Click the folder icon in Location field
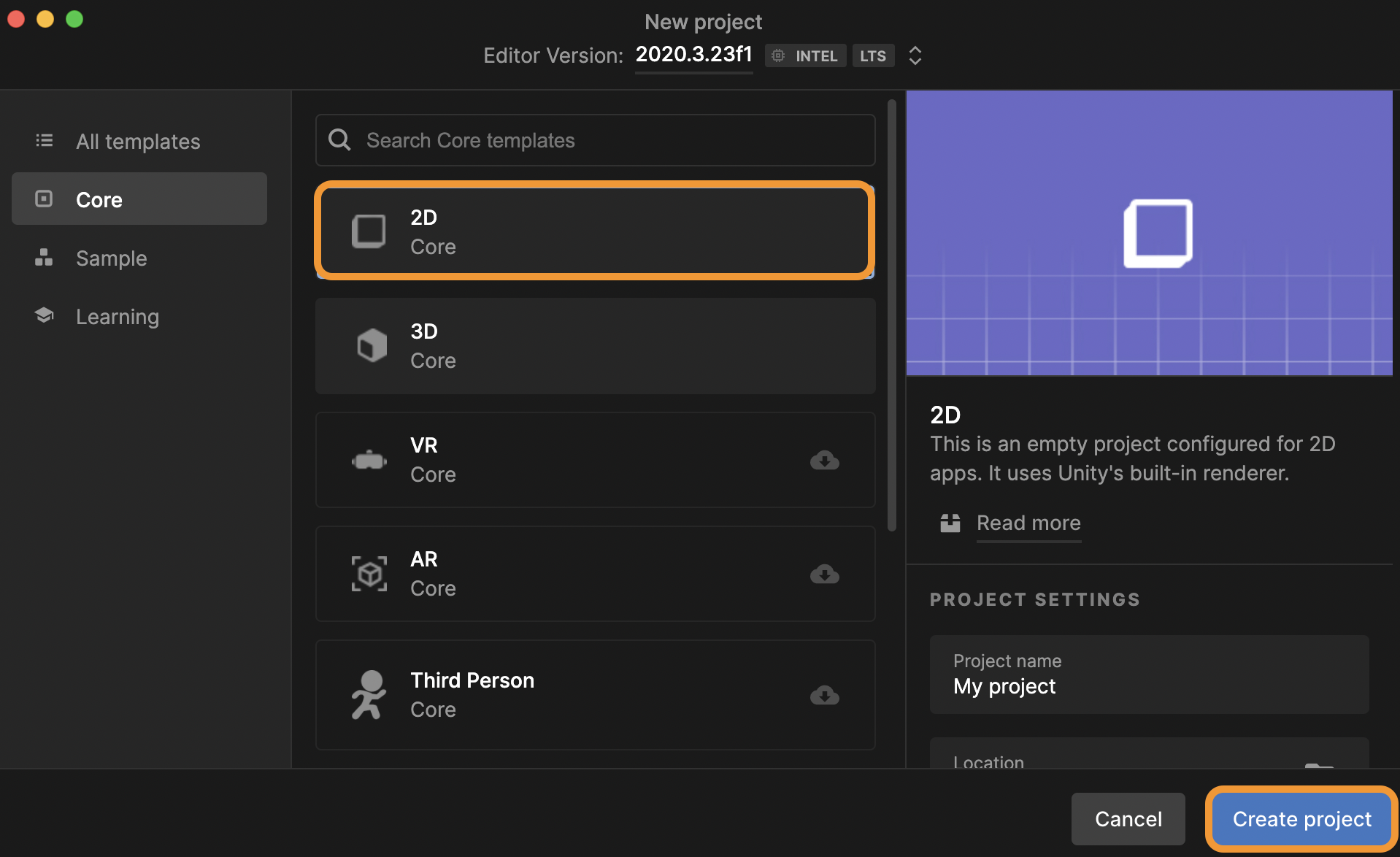The height and width of the screenshot is (857, 1400). tap(1319, 764)
